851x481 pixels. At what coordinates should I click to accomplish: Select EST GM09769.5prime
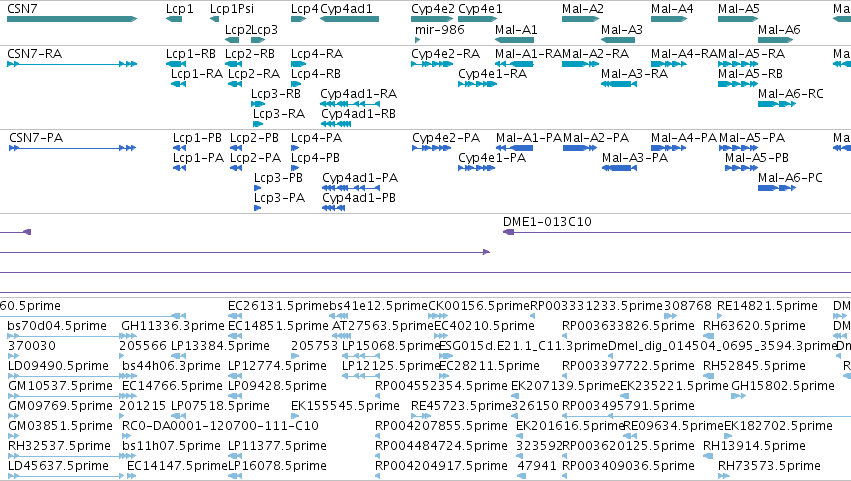pyautogui.click(x=60, y=406)
